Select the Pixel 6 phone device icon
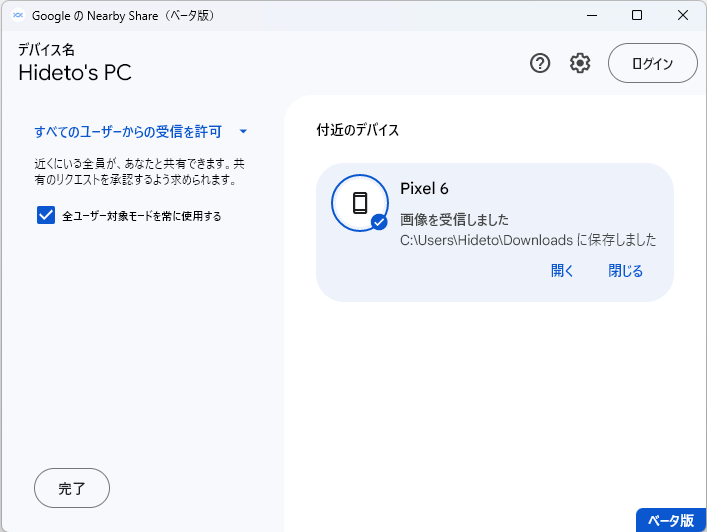 360,203
